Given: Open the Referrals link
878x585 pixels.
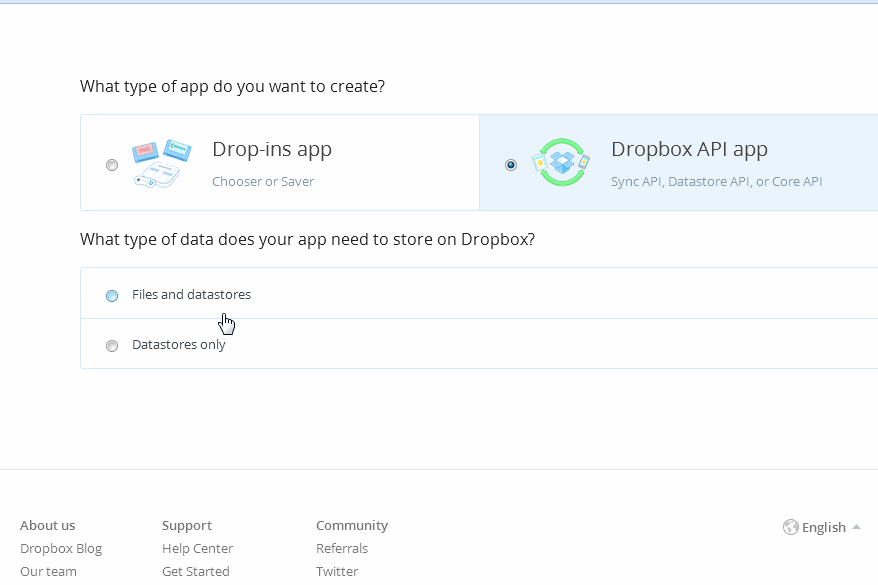Looking at the screenshot, I should coord(342,549).
